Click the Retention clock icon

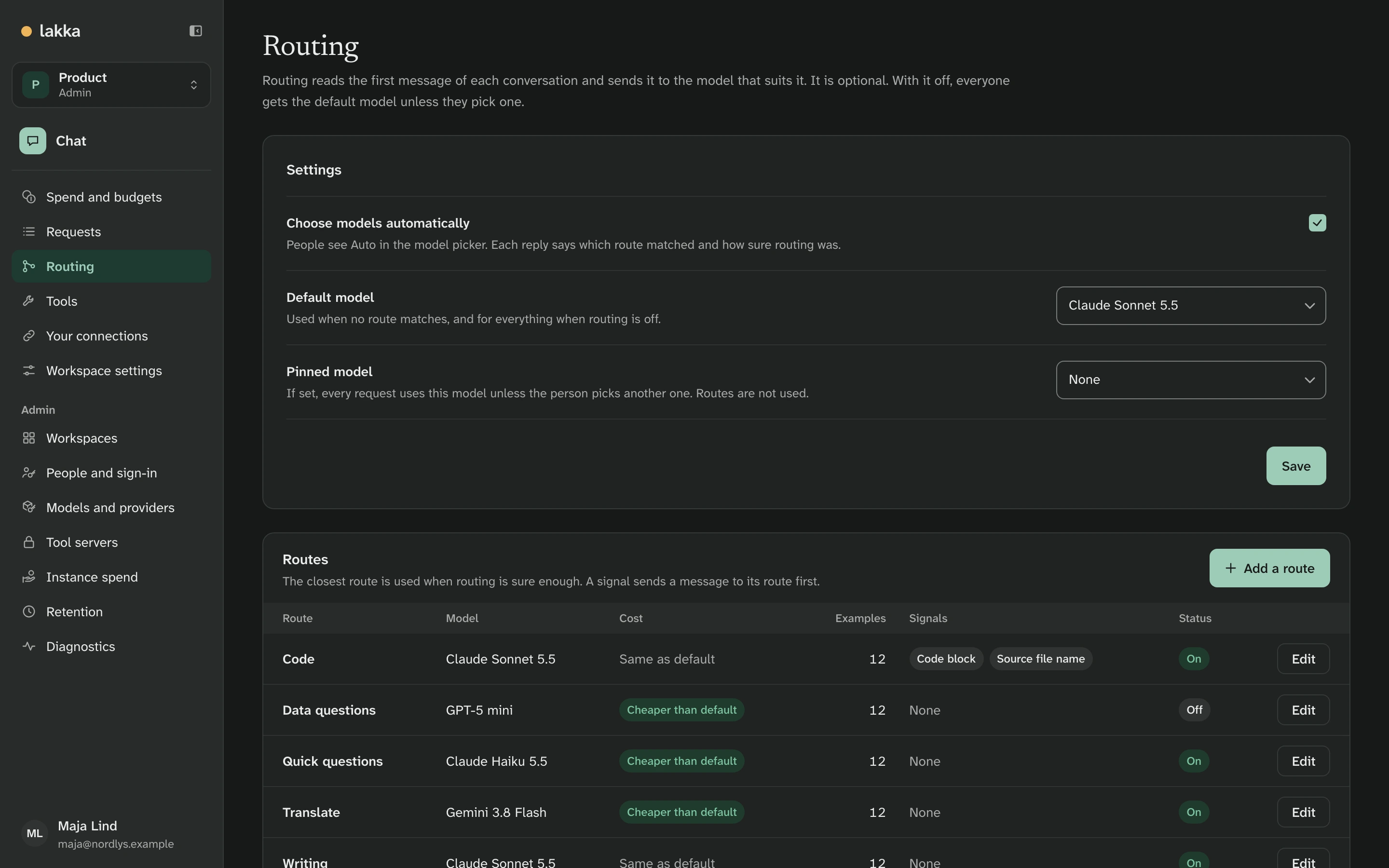tap(29, 611)
